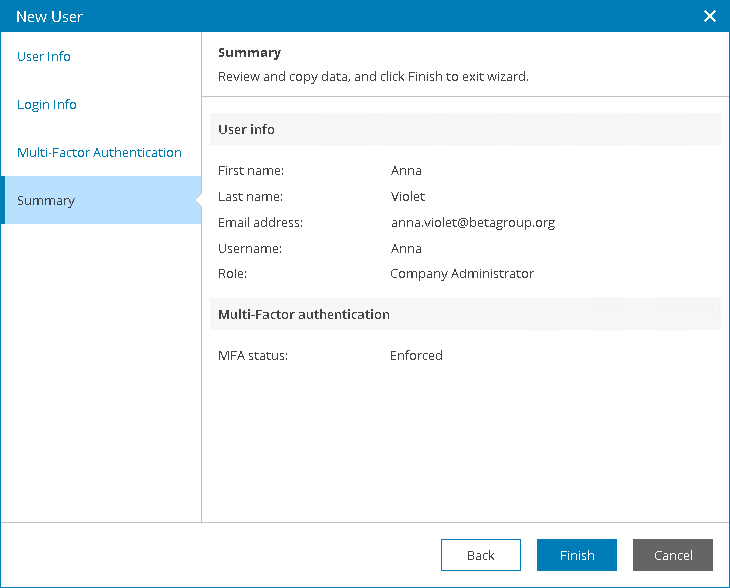This screenshot has width=730, height=588.
Task: Click the Enforced MFA status value
Action: click(416, 355)
